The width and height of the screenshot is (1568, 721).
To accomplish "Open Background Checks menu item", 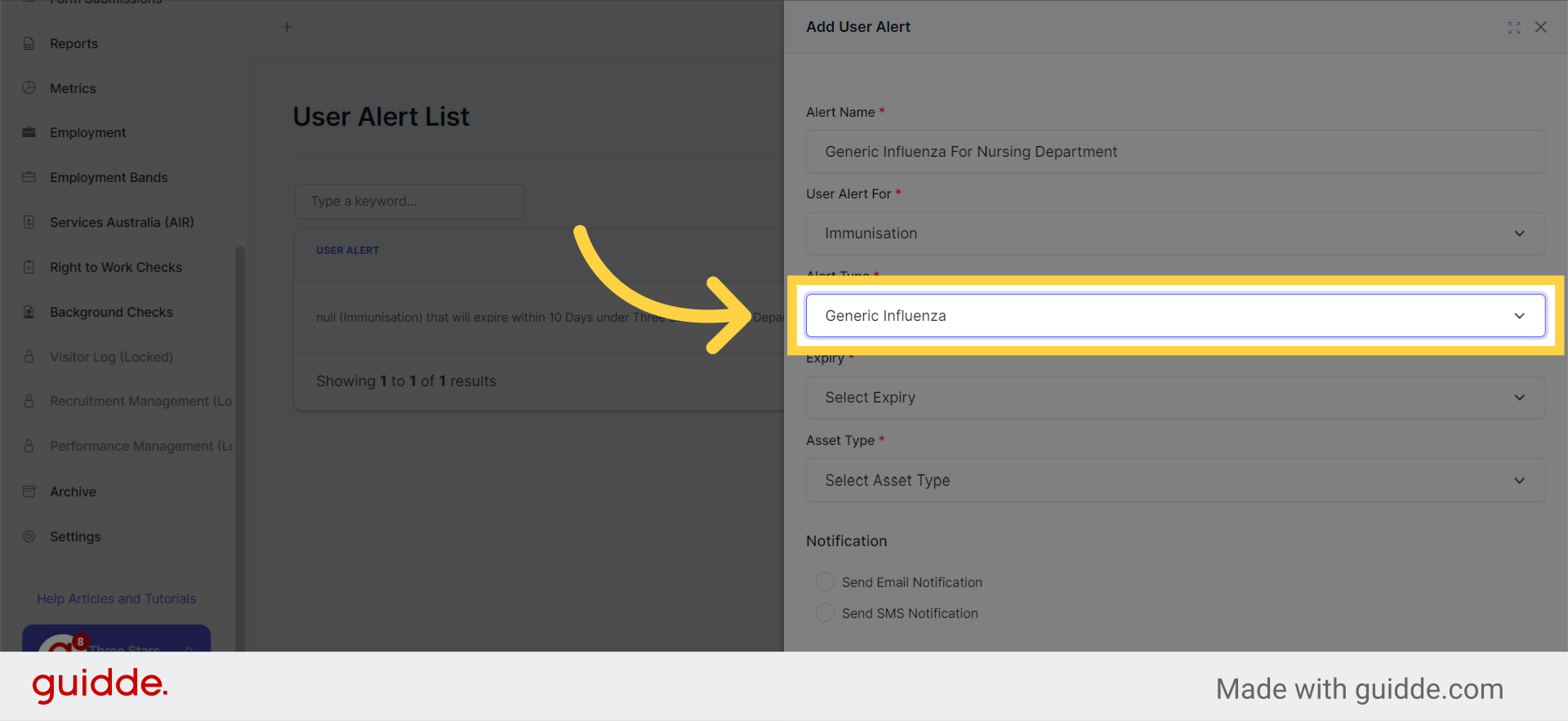I will coord(111,312).
